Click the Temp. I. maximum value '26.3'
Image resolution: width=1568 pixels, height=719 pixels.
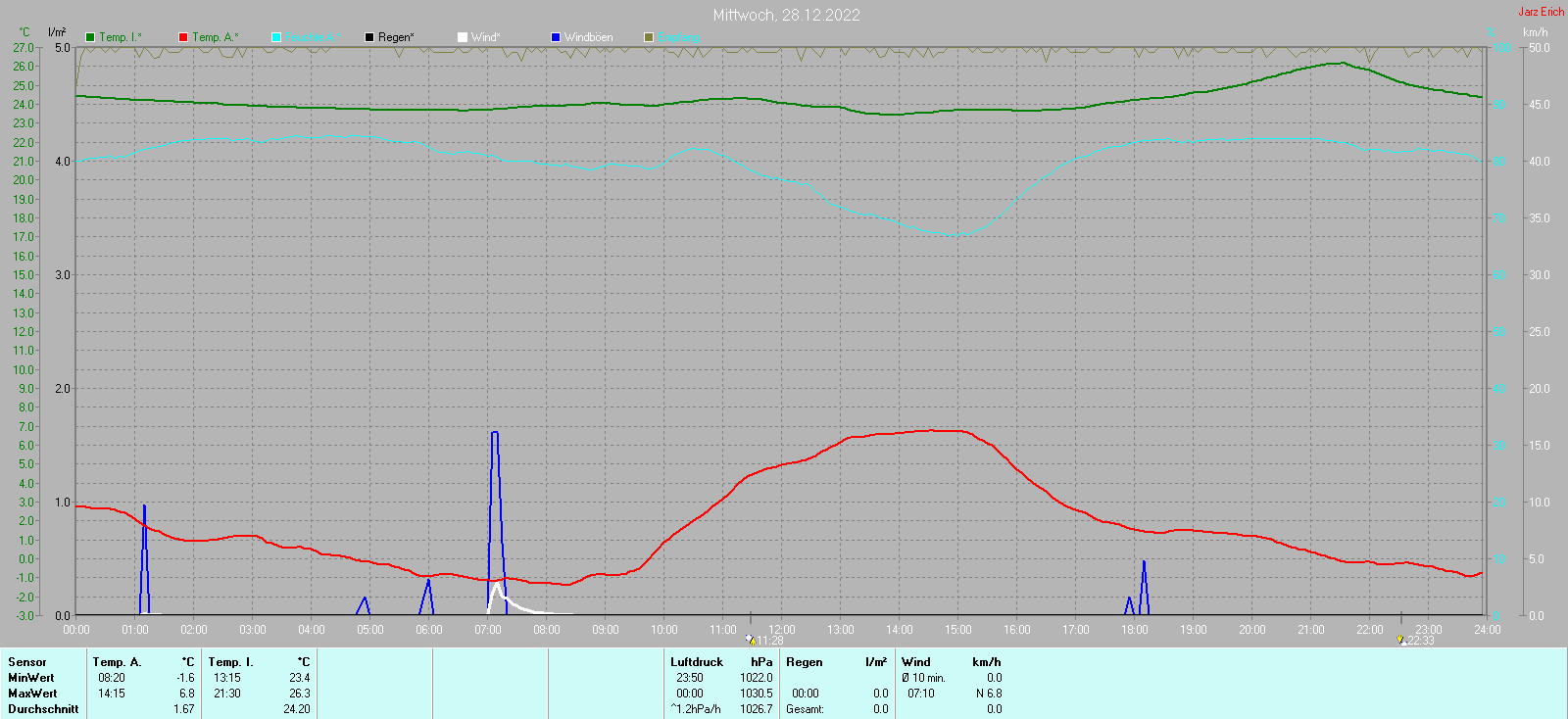tap(300, 694)
